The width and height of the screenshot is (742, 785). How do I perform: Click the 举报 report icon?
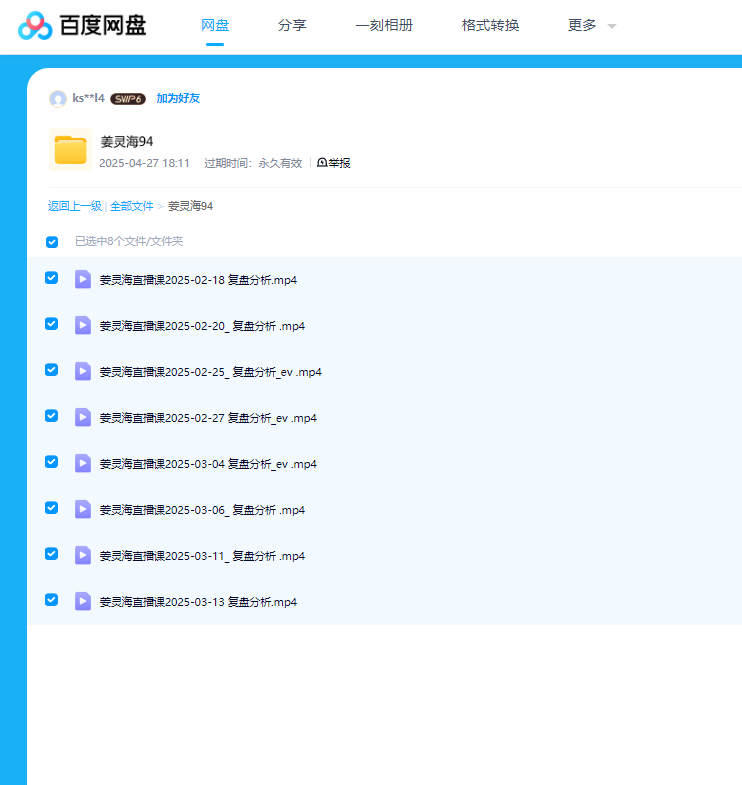point(323,163)
